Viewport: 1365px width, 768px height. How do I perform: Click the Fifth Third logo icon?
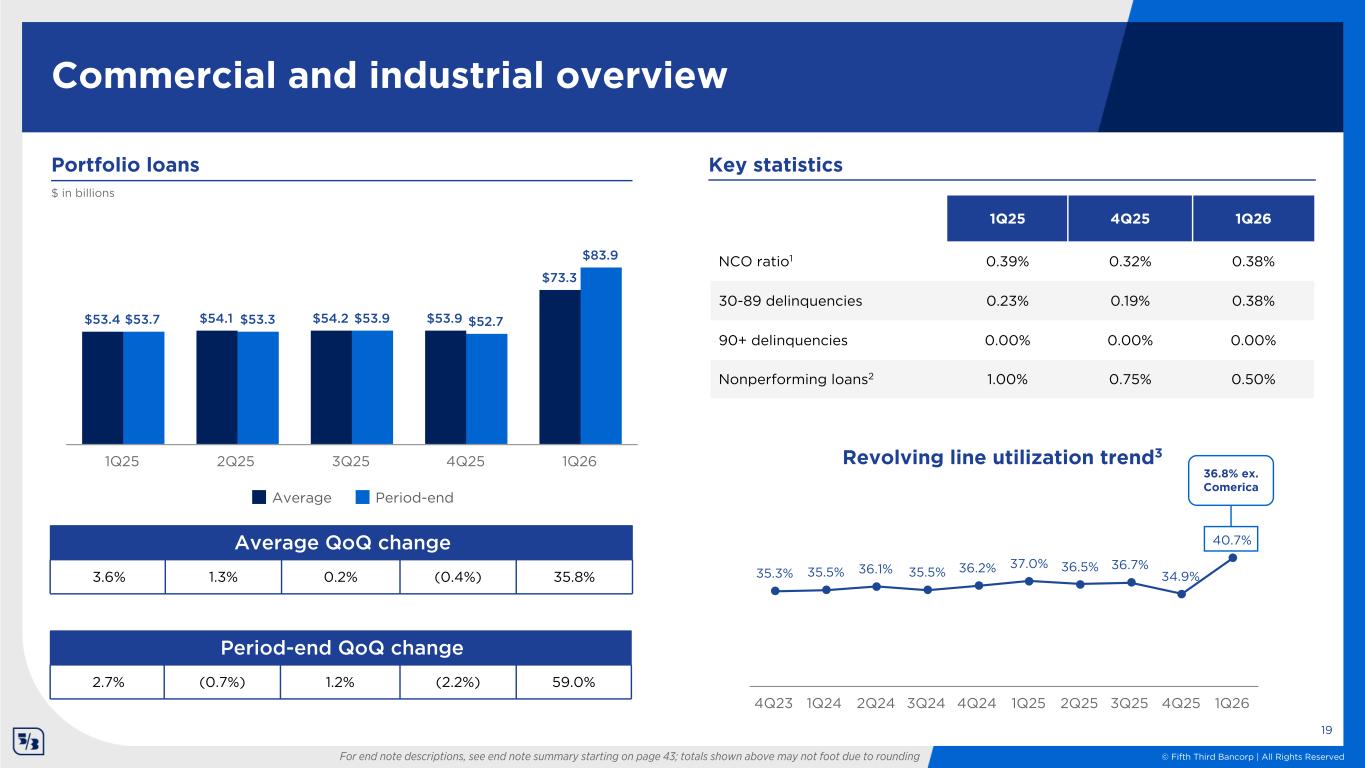[28, 742]
